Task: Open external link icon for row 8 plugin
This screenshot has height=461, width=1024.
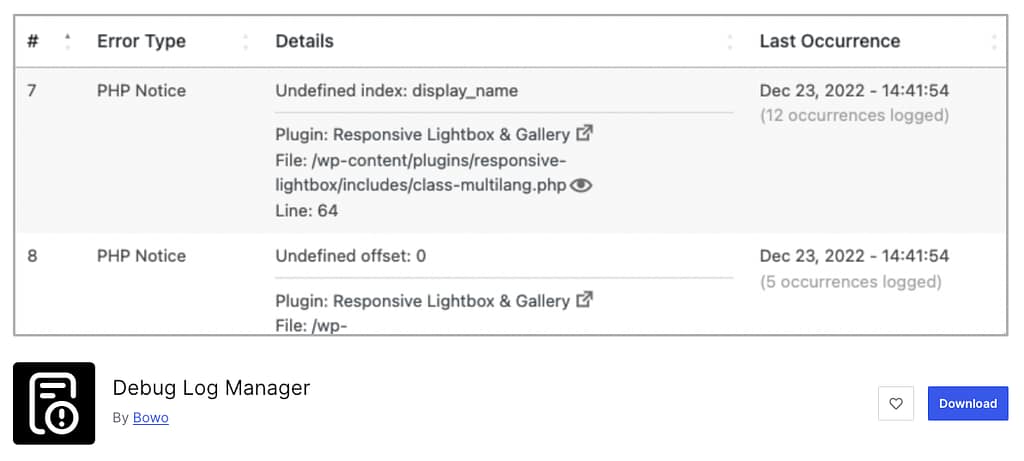Action: click(x=586, y=299)
